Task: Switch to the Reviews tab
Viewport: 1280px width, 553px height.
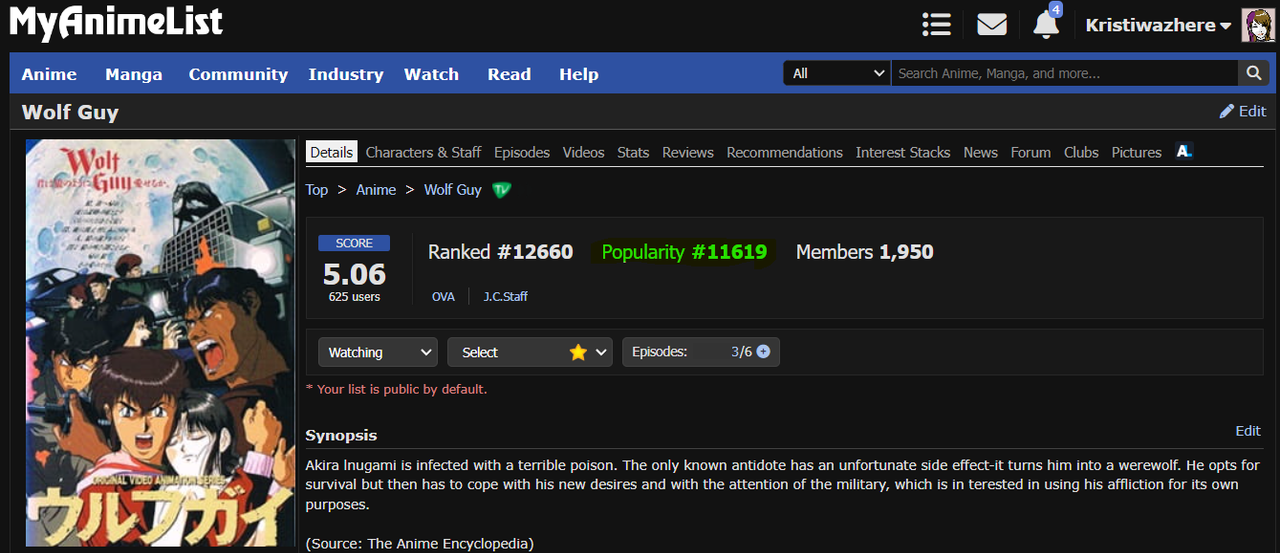Action: click(x=688, y=152)
